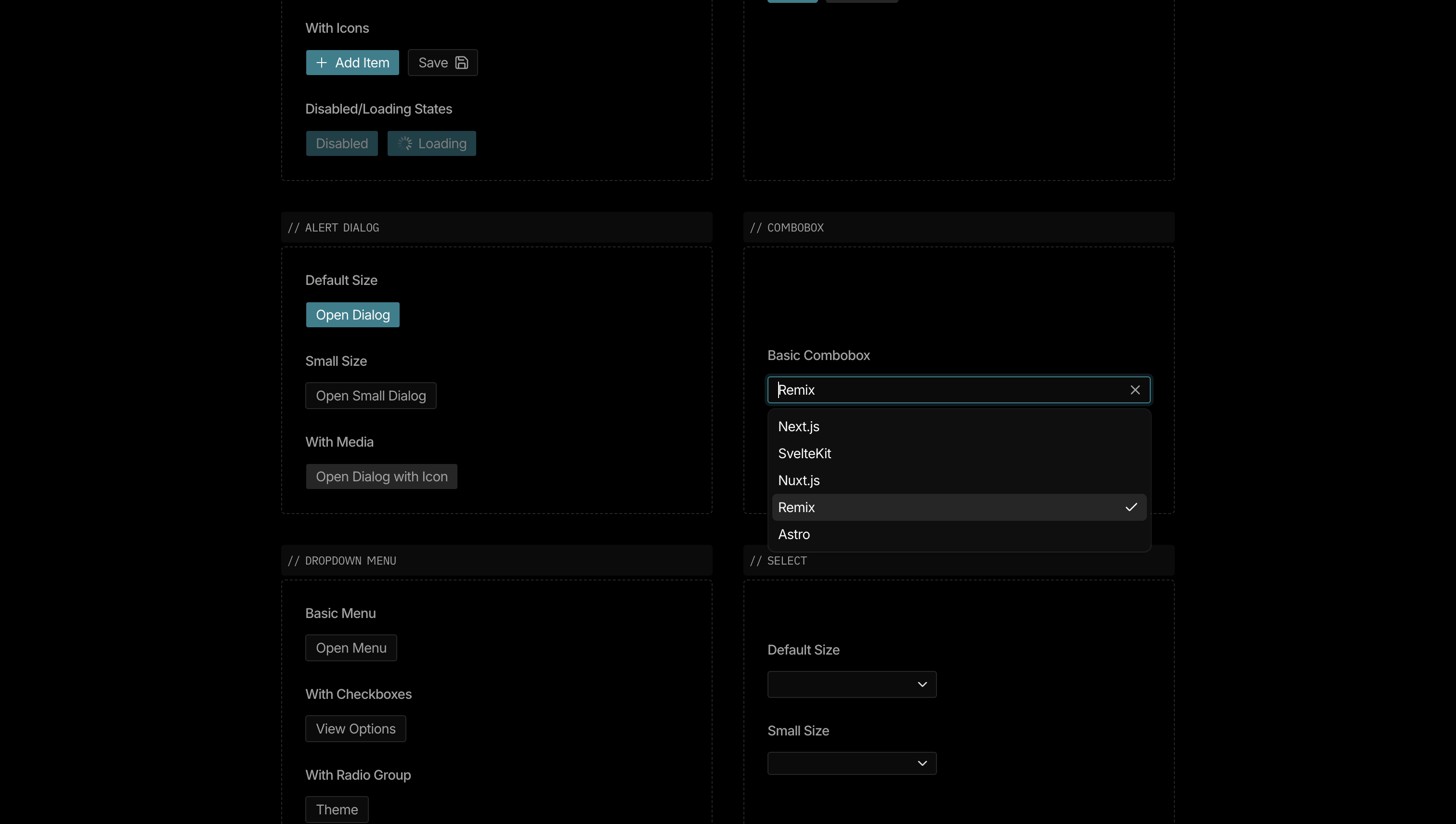This screenshot has width=1456, height=824.
Task: Click the DROPDOWN MENU section header
Action: (x=497, y=561)
